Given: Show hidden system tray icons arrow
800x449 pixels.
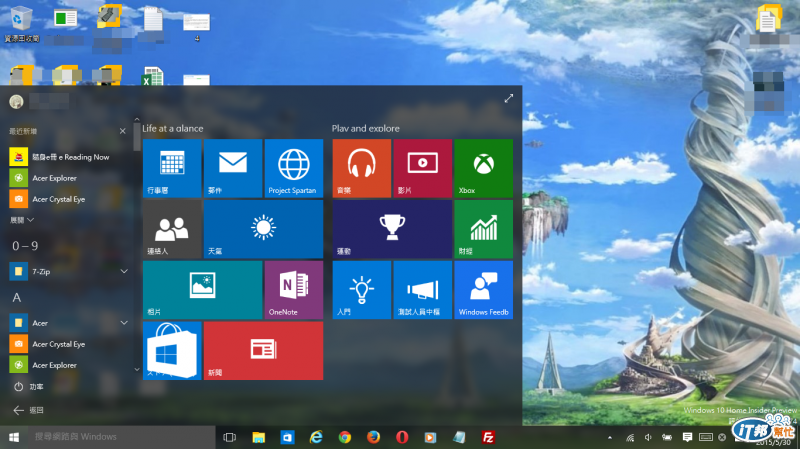Looking at the screenshot, I should pos(610,438).
